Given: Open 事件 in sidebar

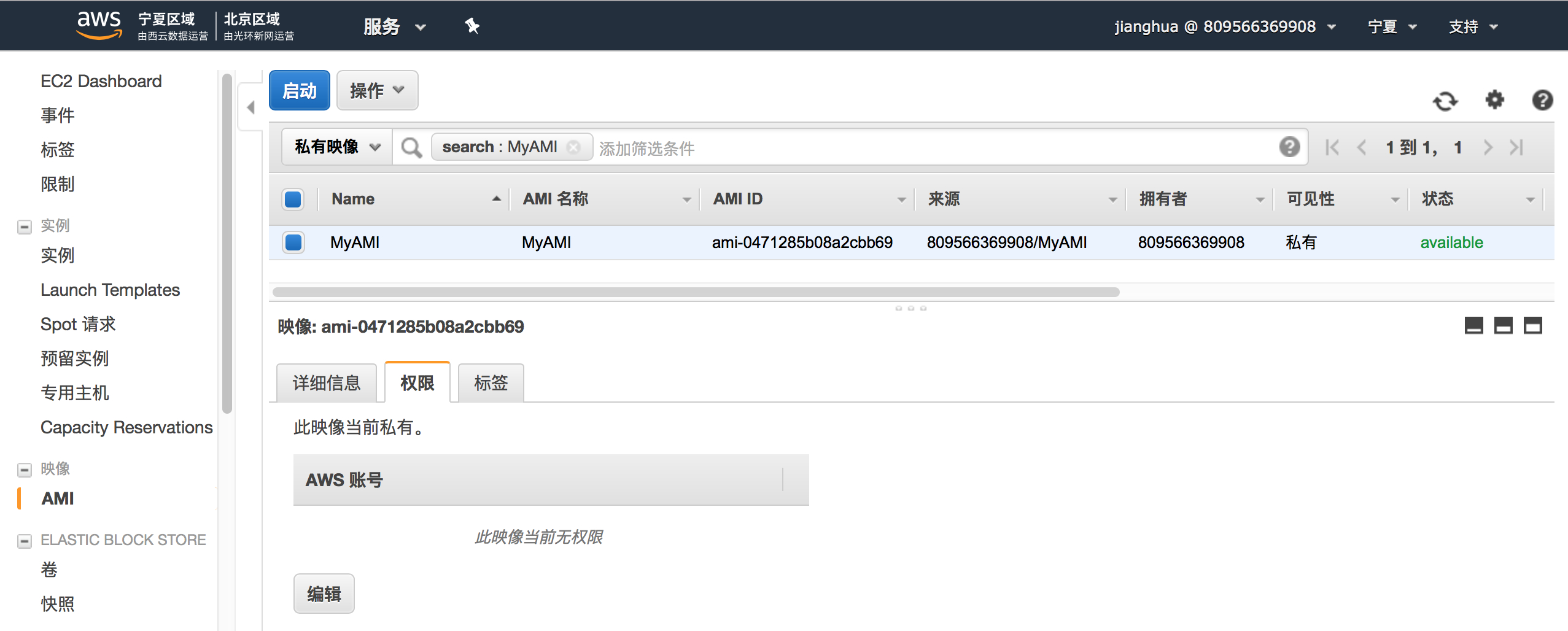Looking at the screenshot, I should [x=58, y=115].
